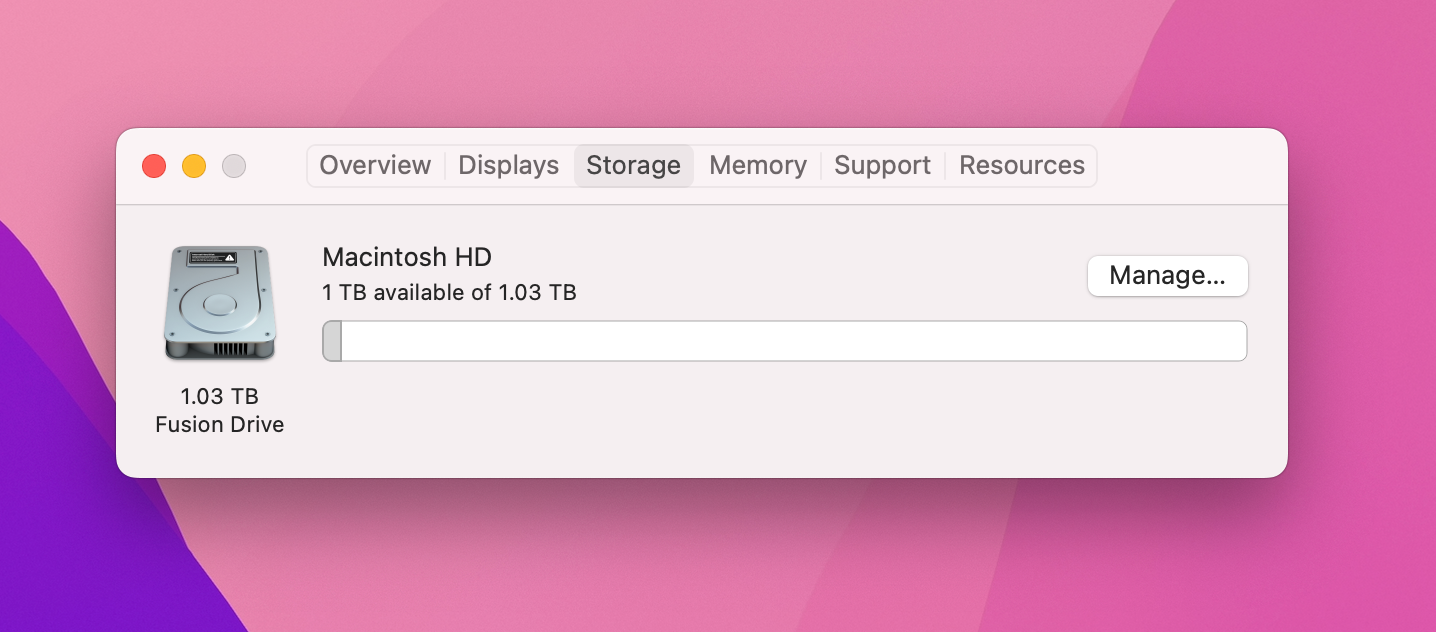Switch to the Overview tab
This screenshot has width=1436, height=632.
tap(375, 166)
